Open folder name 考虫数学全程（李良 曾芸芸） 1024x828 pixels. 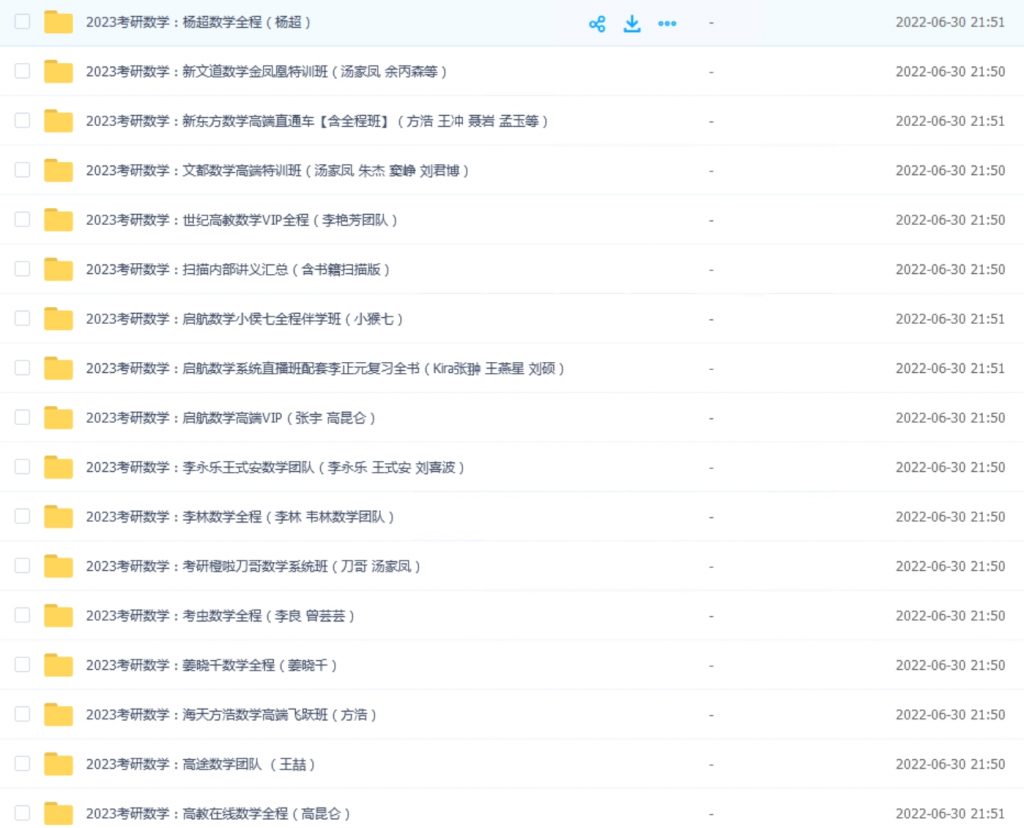coord(220,616)
